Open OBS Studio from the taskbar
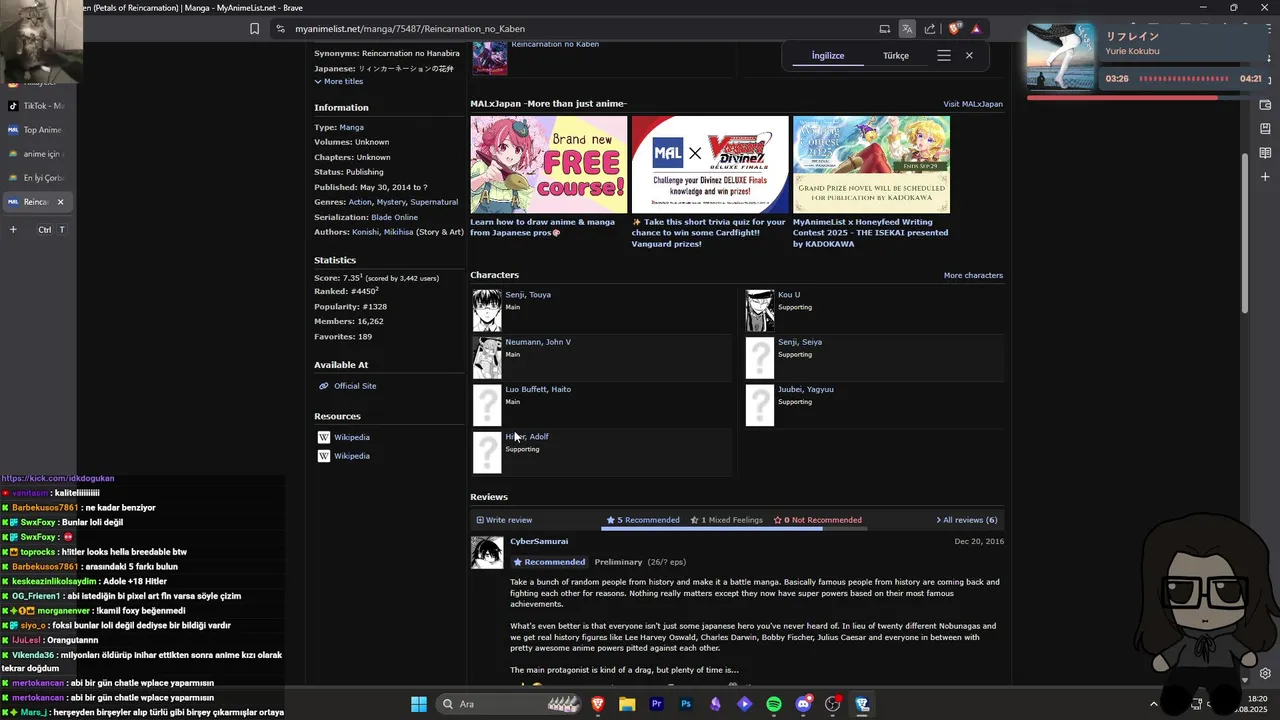The image size is (1280, 720). pos(832,704)
